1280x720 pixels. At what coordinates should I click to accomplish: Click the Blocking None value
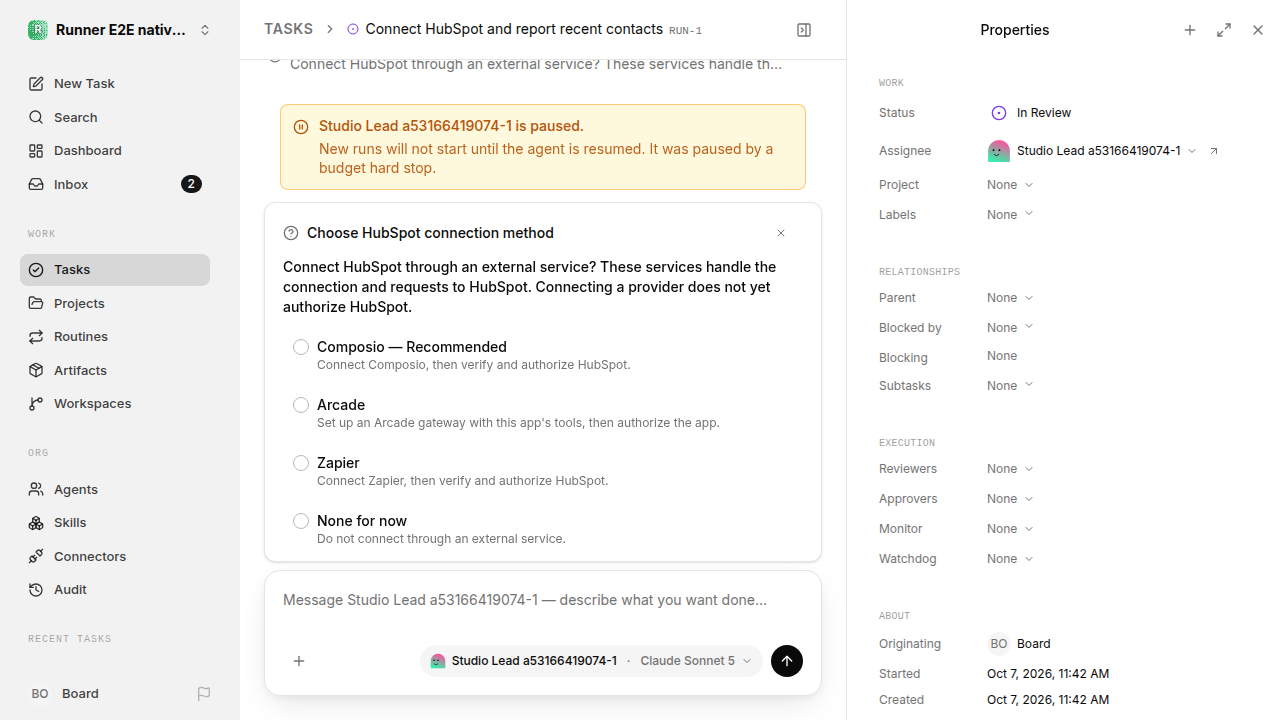[1002, 356]
